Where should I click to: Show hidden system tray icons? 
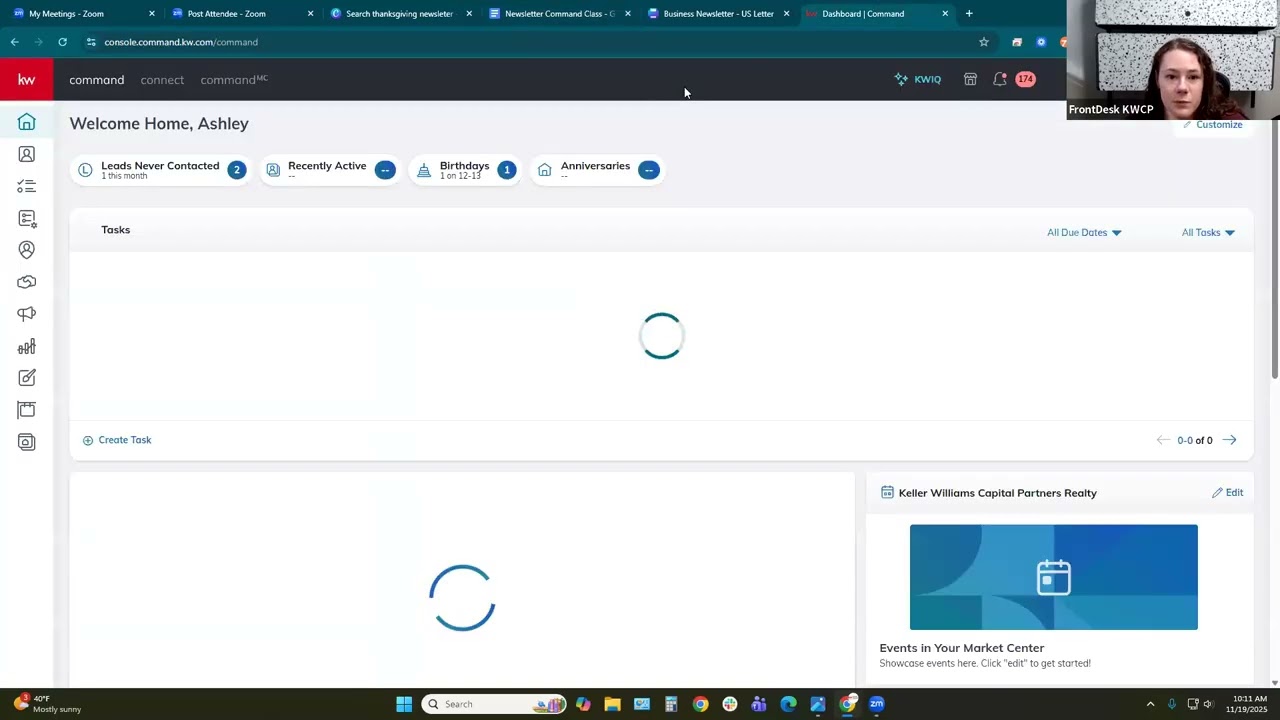click(x=1150, y=704)
